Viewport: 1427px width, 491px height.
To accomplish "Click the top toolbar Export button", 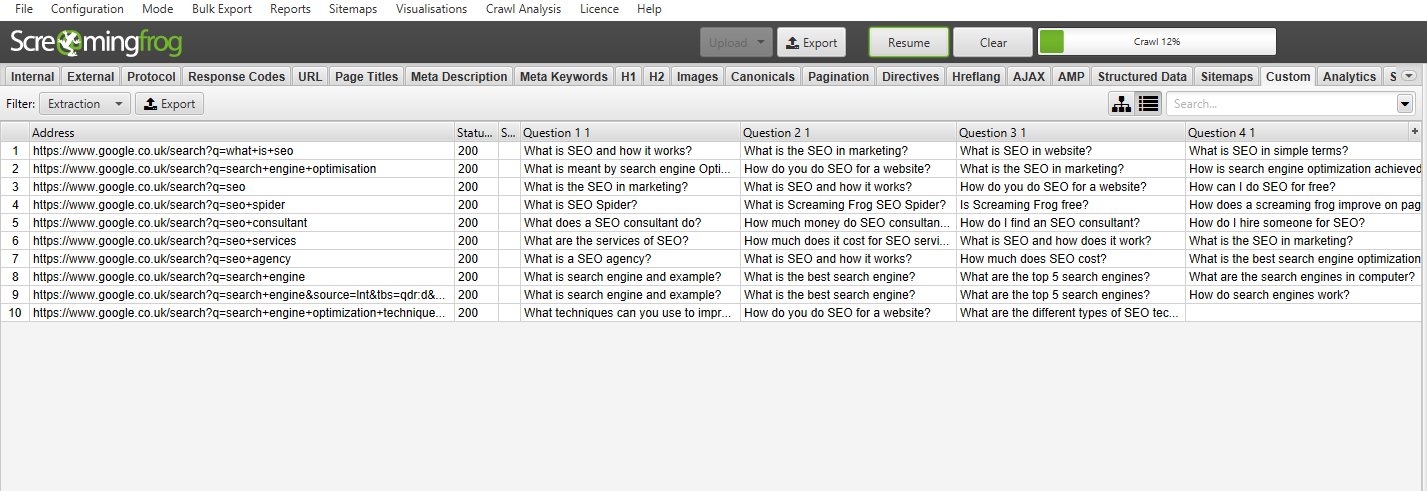I will (x=811, y=43).
